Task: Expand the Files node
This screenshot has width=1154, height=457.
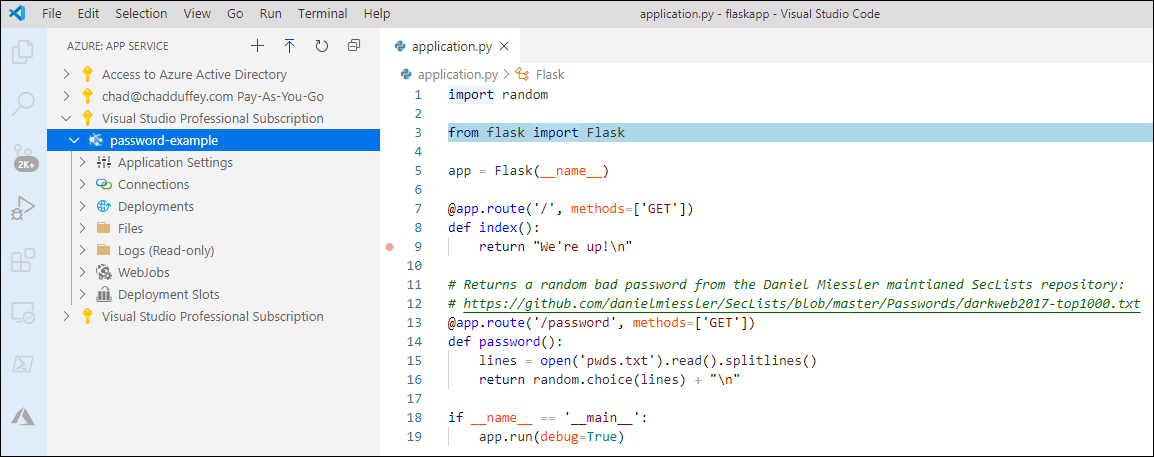Action: [x=82, y=228]
